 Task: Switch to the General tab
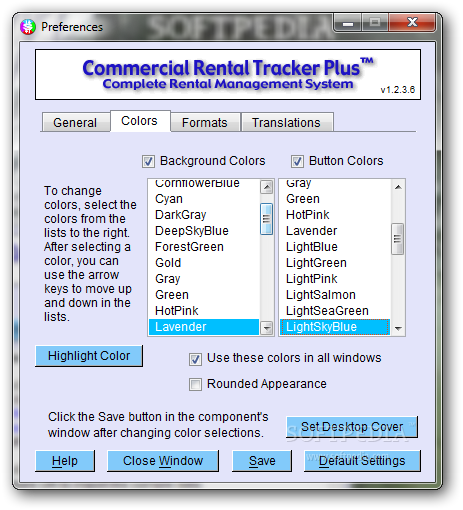click(x=75, y=122)
